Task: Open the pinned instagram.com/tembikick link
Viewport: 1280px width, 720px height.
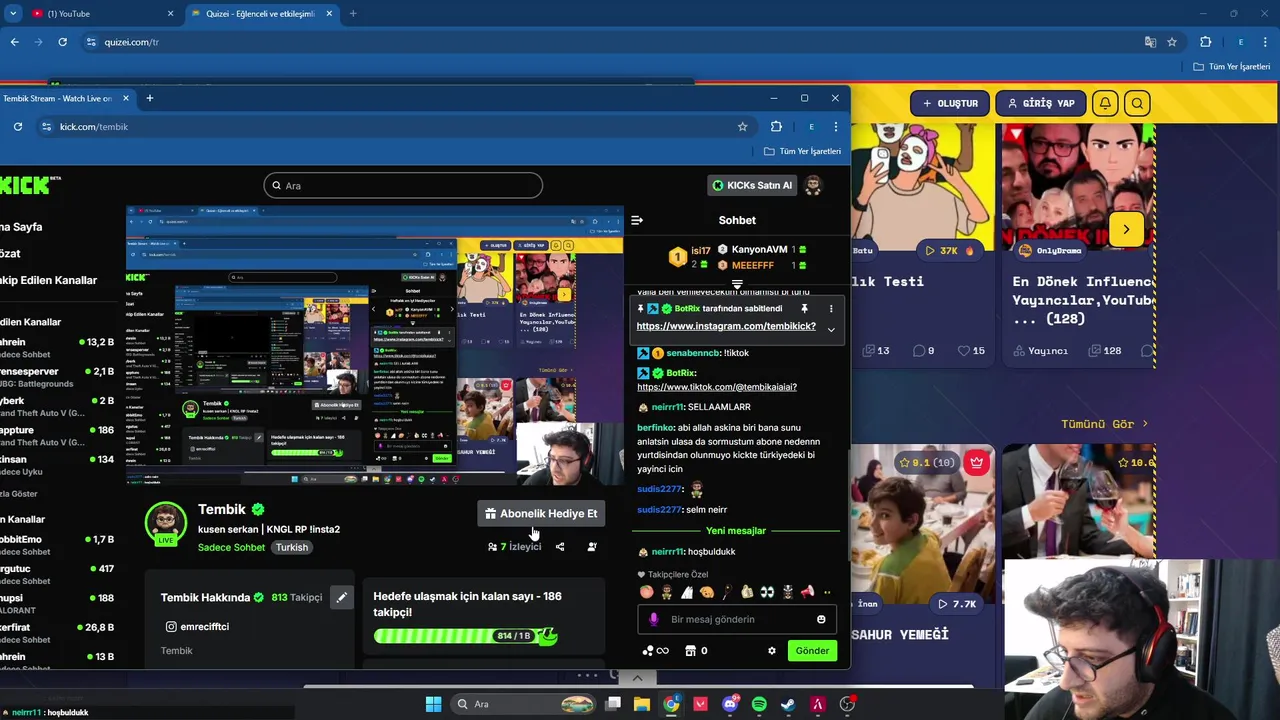Action: (726, 326)
